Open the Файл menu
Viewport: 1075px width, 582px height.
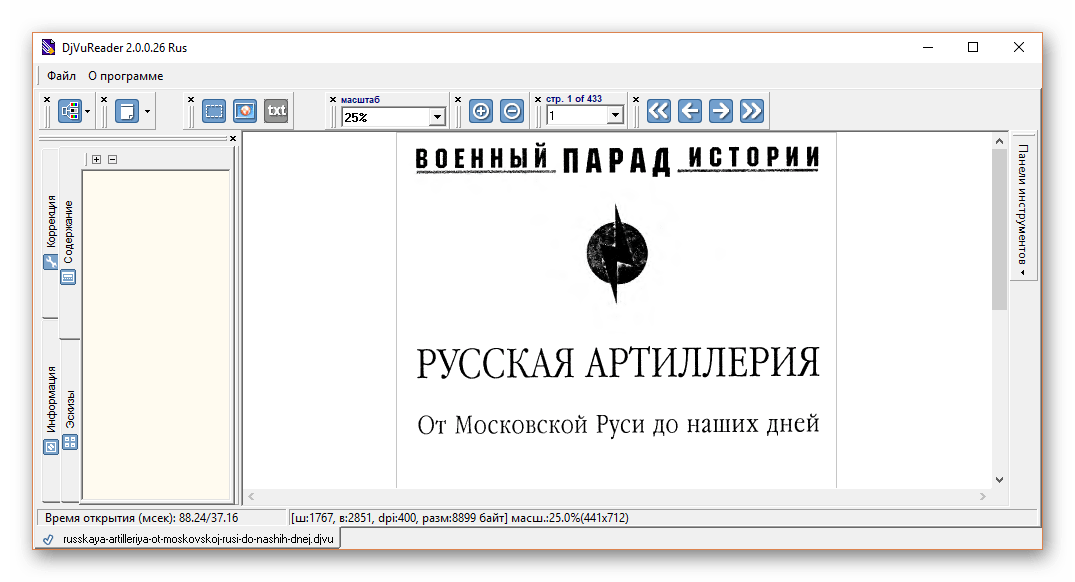(61, 76)
